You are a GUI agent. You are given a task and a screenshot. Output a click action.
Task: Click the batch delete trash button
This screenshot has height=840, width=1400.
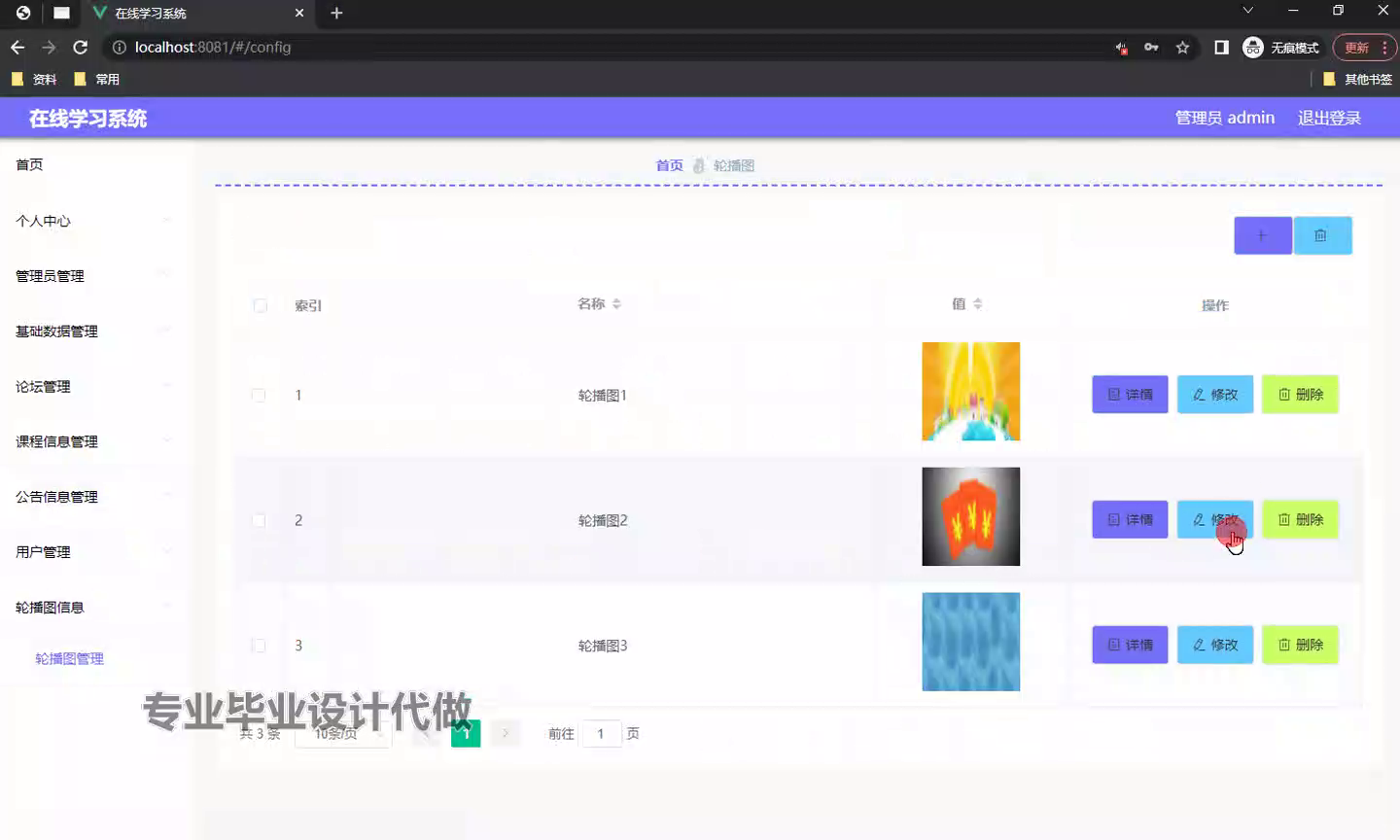(1322, 235)
